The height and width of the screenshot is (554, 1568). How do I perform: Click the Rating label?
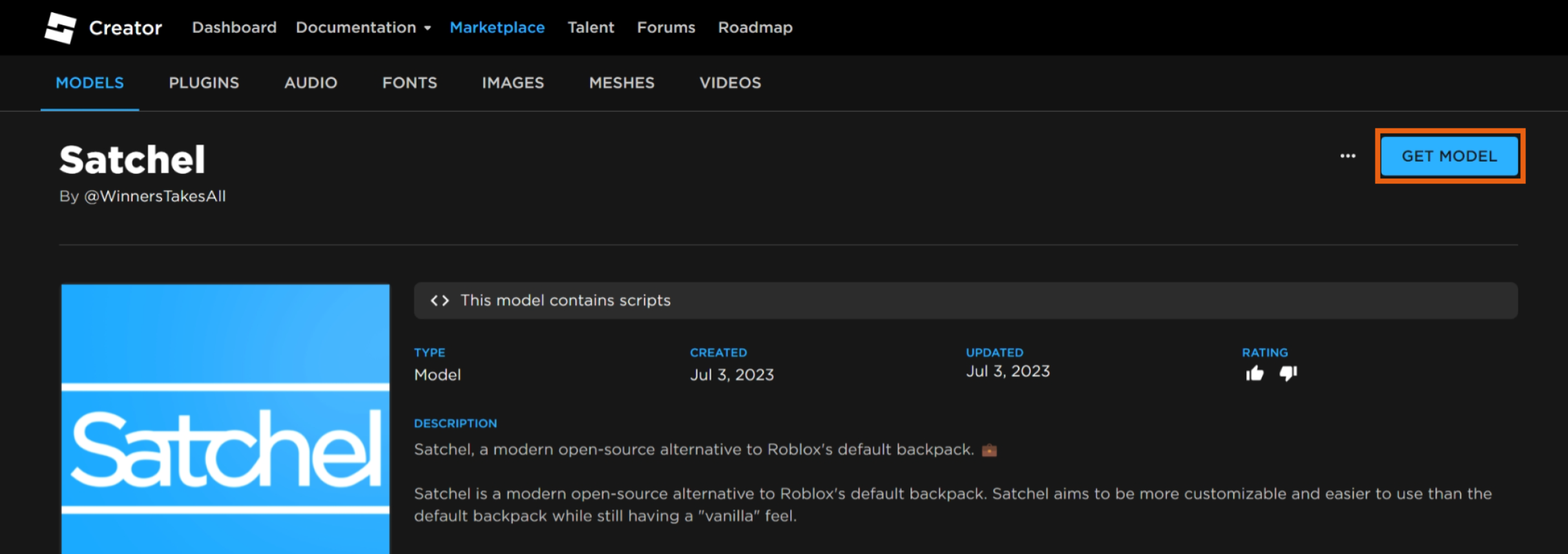click(1265, 353)
